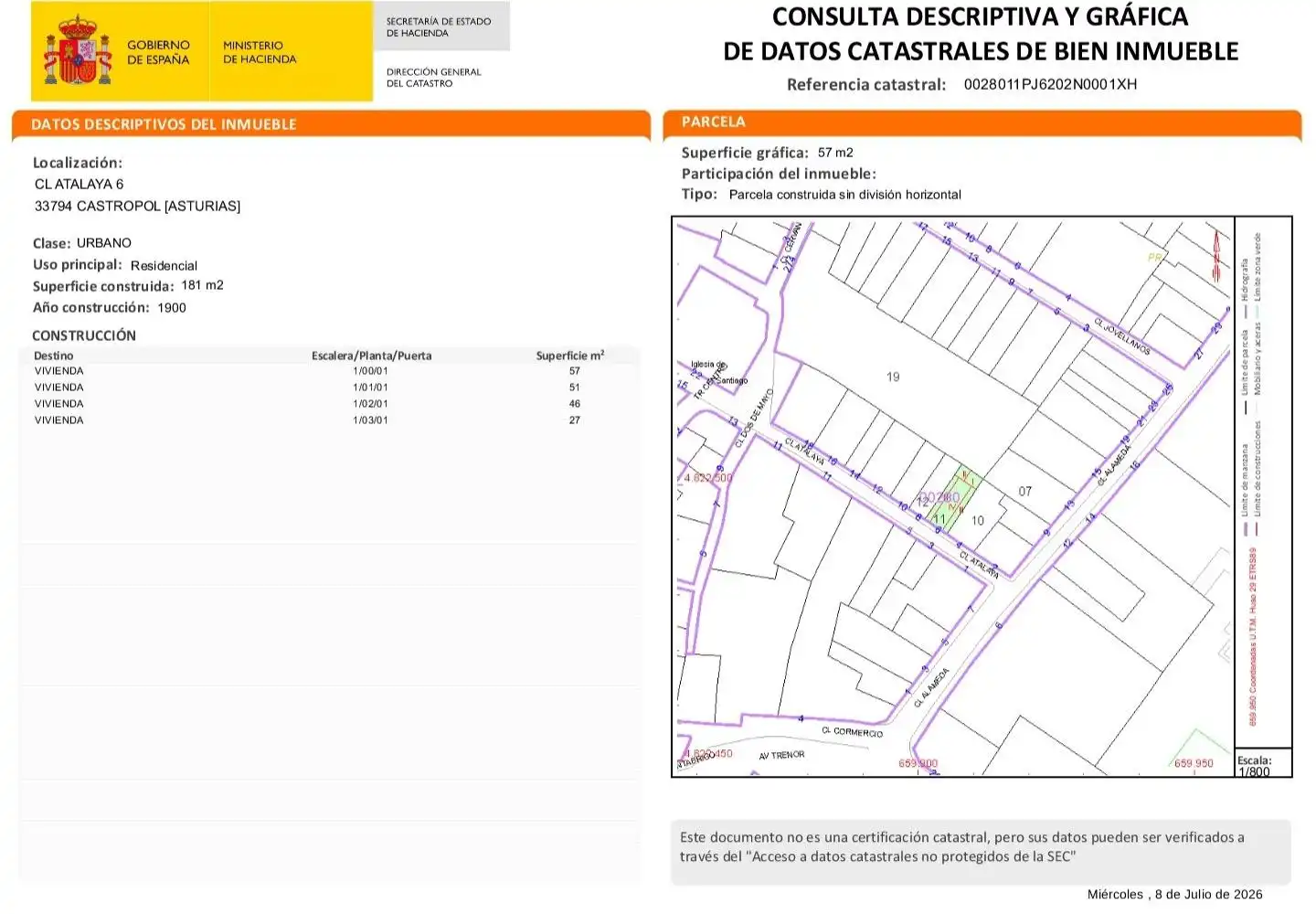Click the "Residencial" main use value
This screenshot has height=914, width=1316.
click(164, 265)
